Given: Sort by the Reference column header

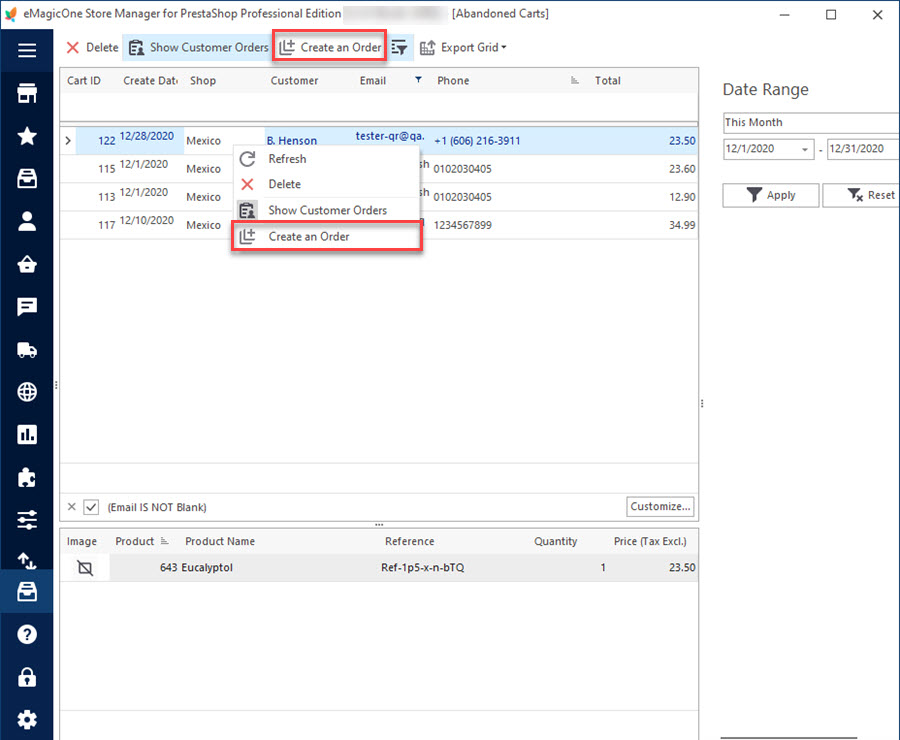Looking at the screenshot, I should [409, 541].
